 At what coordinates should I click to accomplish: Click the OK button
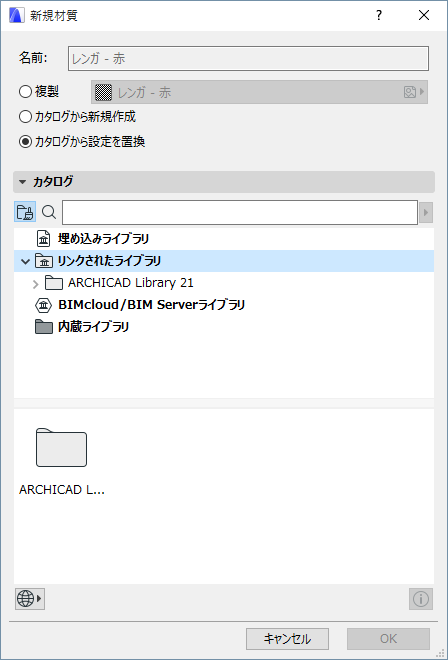click(x=388, y=639)
